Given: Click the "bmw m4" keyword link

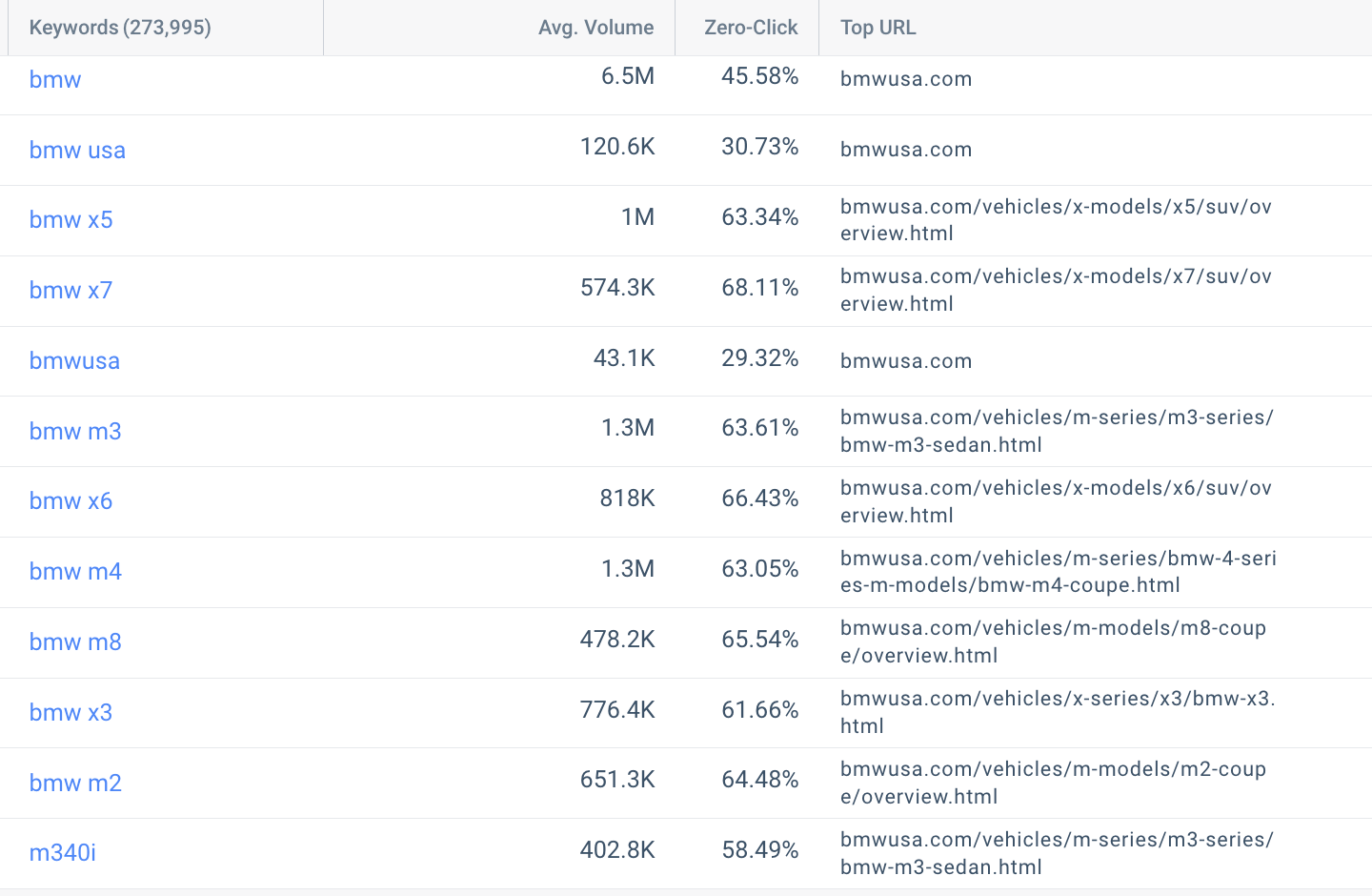Looking at the screenshot, I should coord(75,571).
